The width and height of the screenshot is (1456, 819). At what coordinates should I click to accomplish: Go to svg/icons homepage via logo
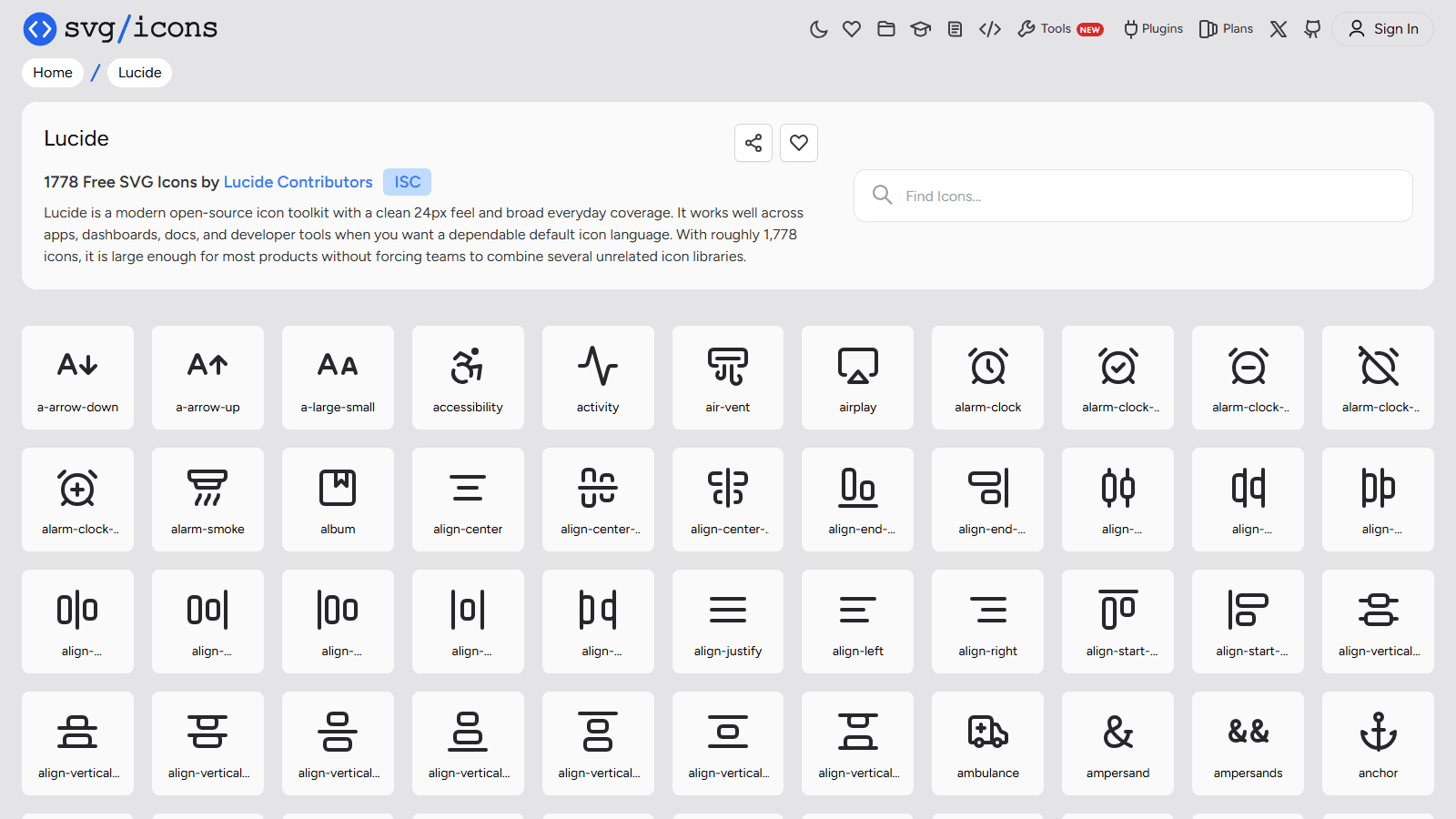coord(120,29)
